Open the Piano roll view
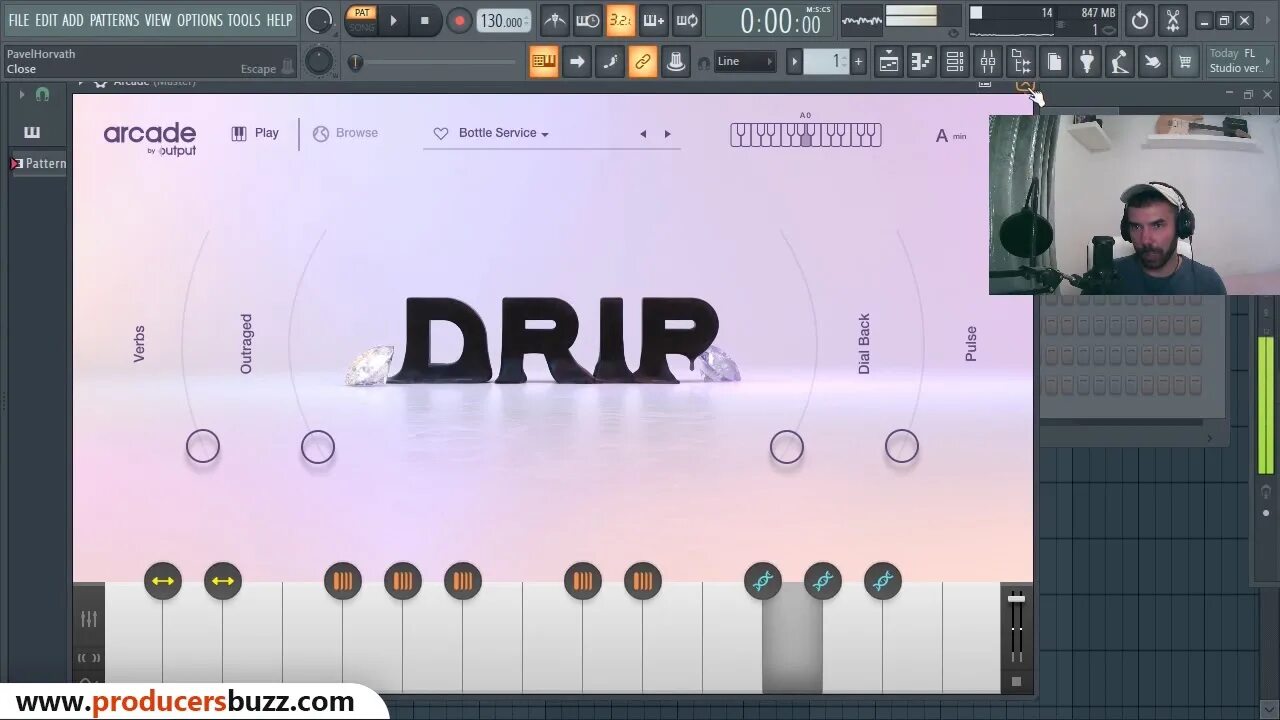Viewport: 1280px width, 720px height. coord(922,62)
